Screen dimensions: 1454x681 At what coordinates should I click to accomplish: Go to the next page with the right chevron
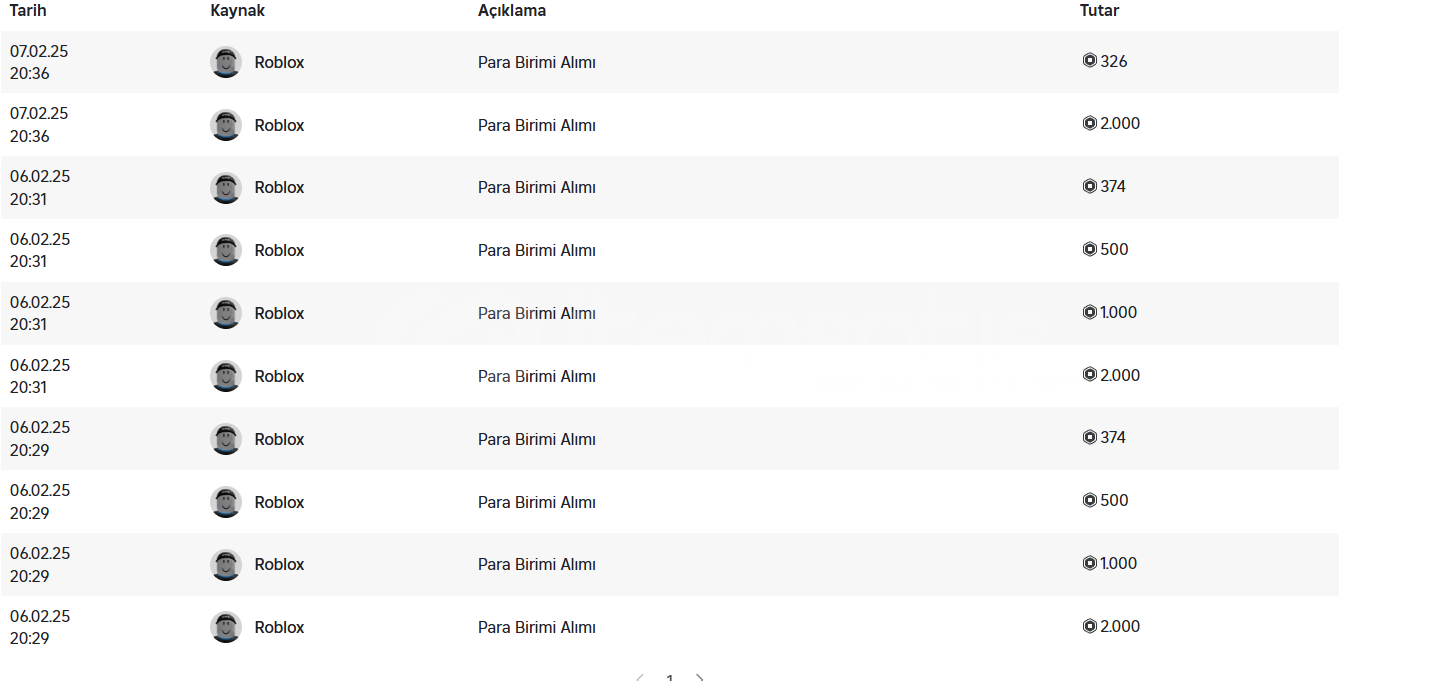click(x=700, y=678)
